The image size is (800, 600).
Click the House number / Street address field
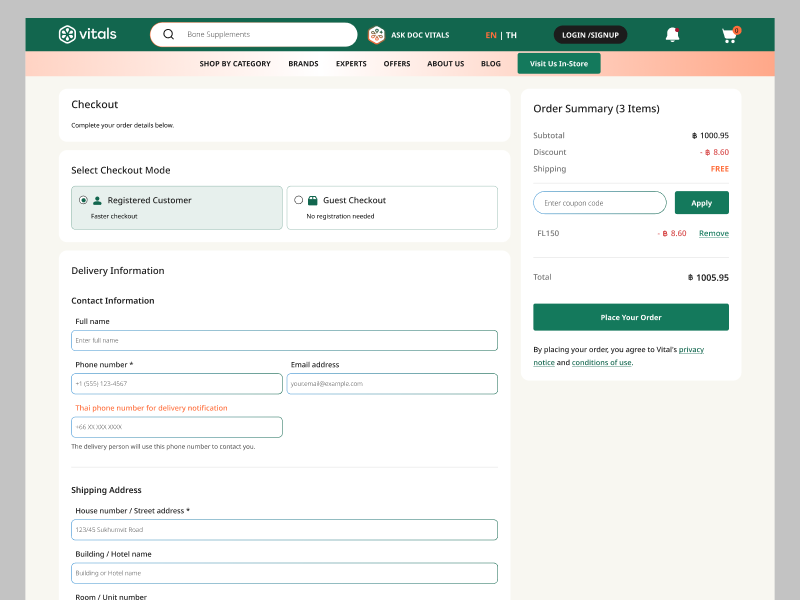(284, 530)
